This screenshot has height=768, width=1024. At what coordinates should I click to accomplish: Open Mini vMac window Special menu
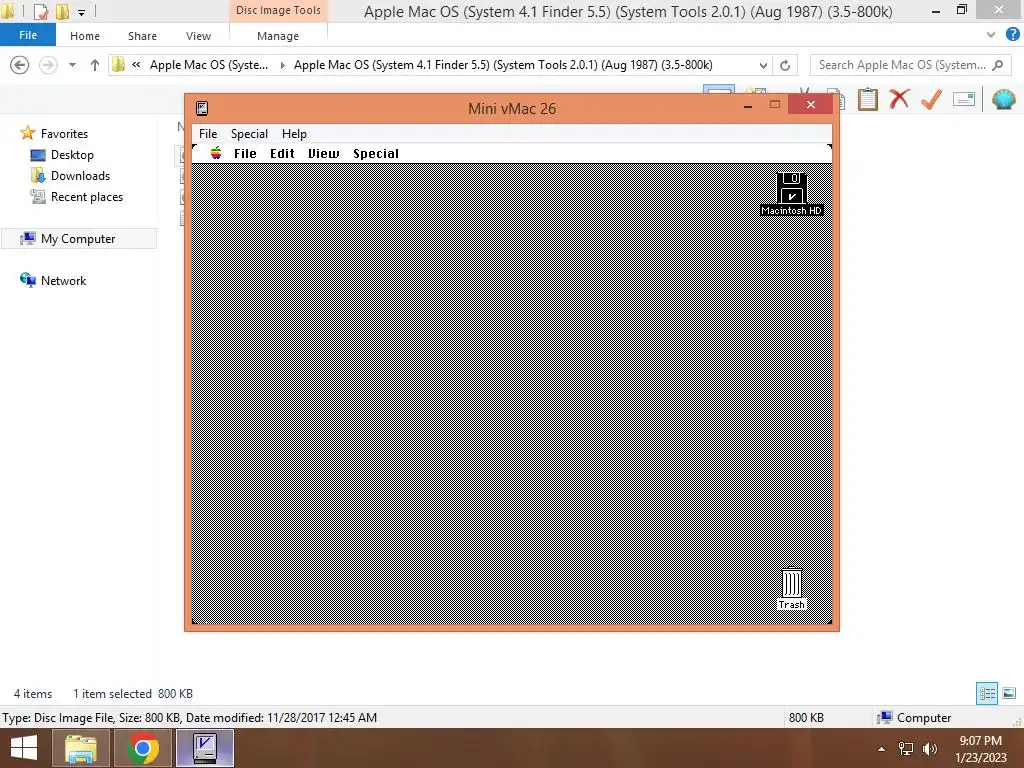coord(249,133)
